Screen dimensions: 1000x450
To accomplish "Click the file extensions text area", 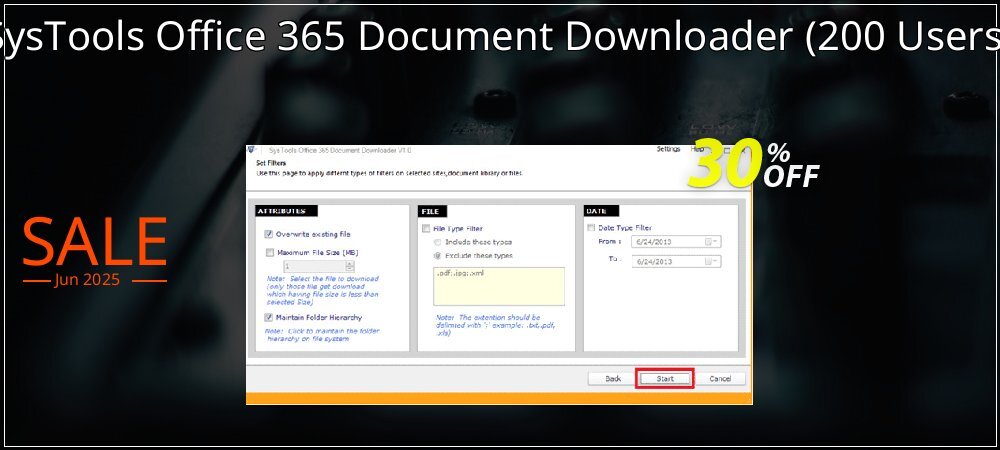I will pyautogui.click(x=499, y=286).
